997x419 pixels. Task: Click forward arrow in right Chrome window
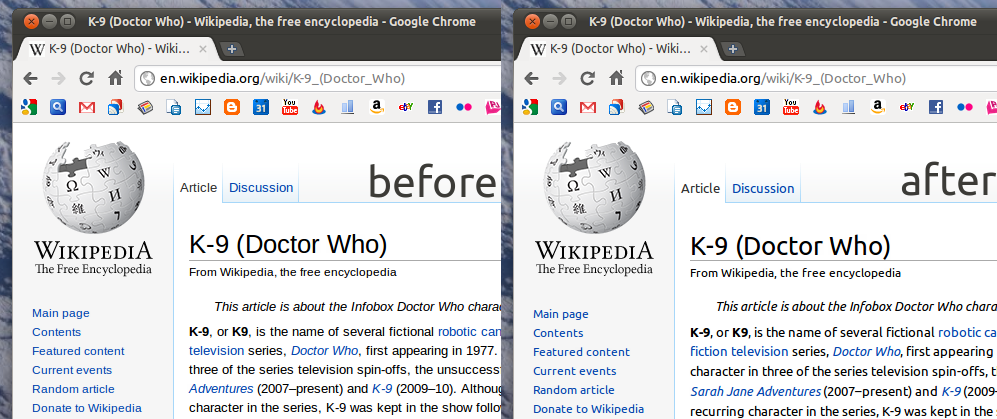coord(559,79)
